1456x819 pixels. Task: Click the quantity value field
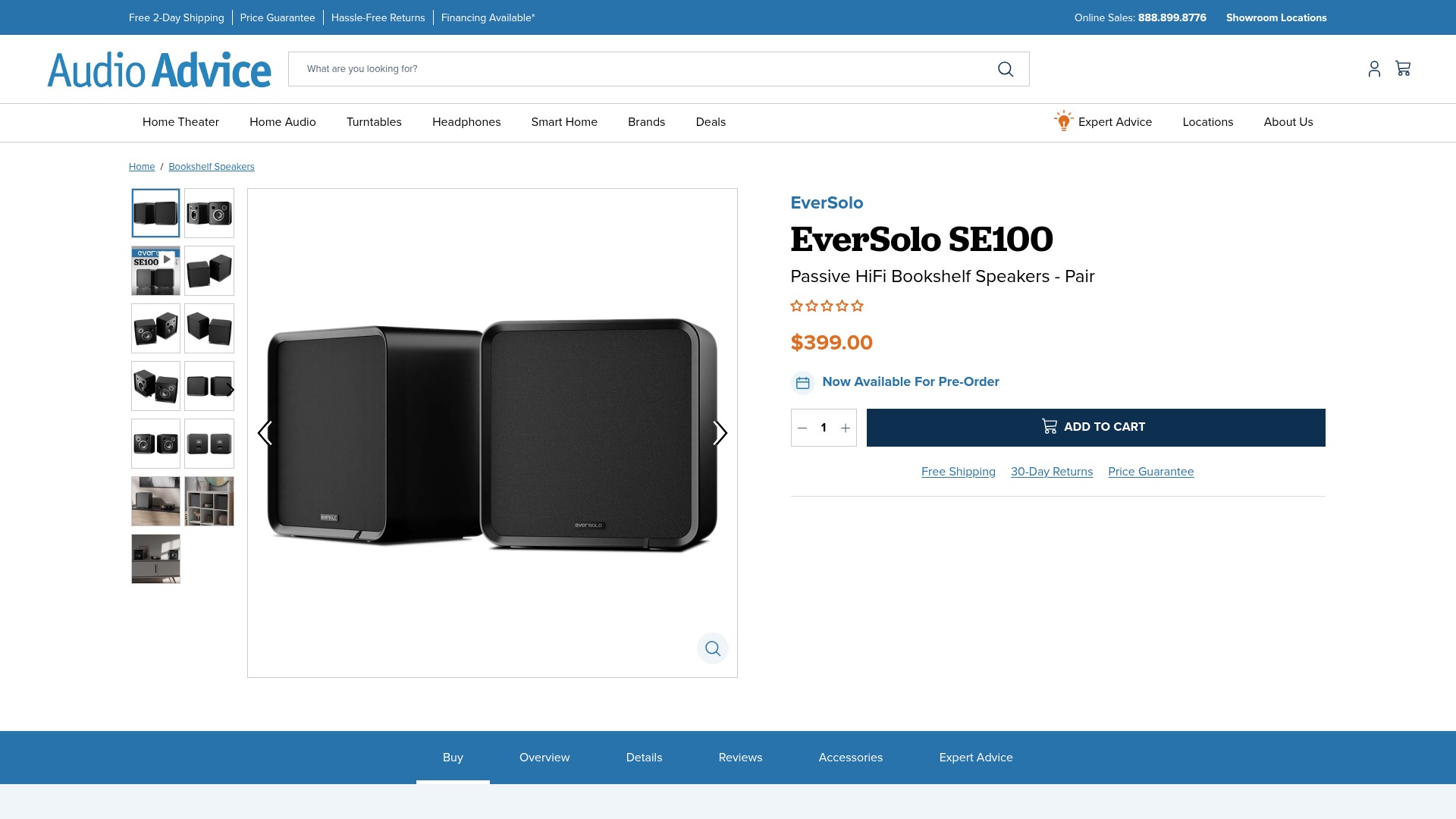point(824,428)
